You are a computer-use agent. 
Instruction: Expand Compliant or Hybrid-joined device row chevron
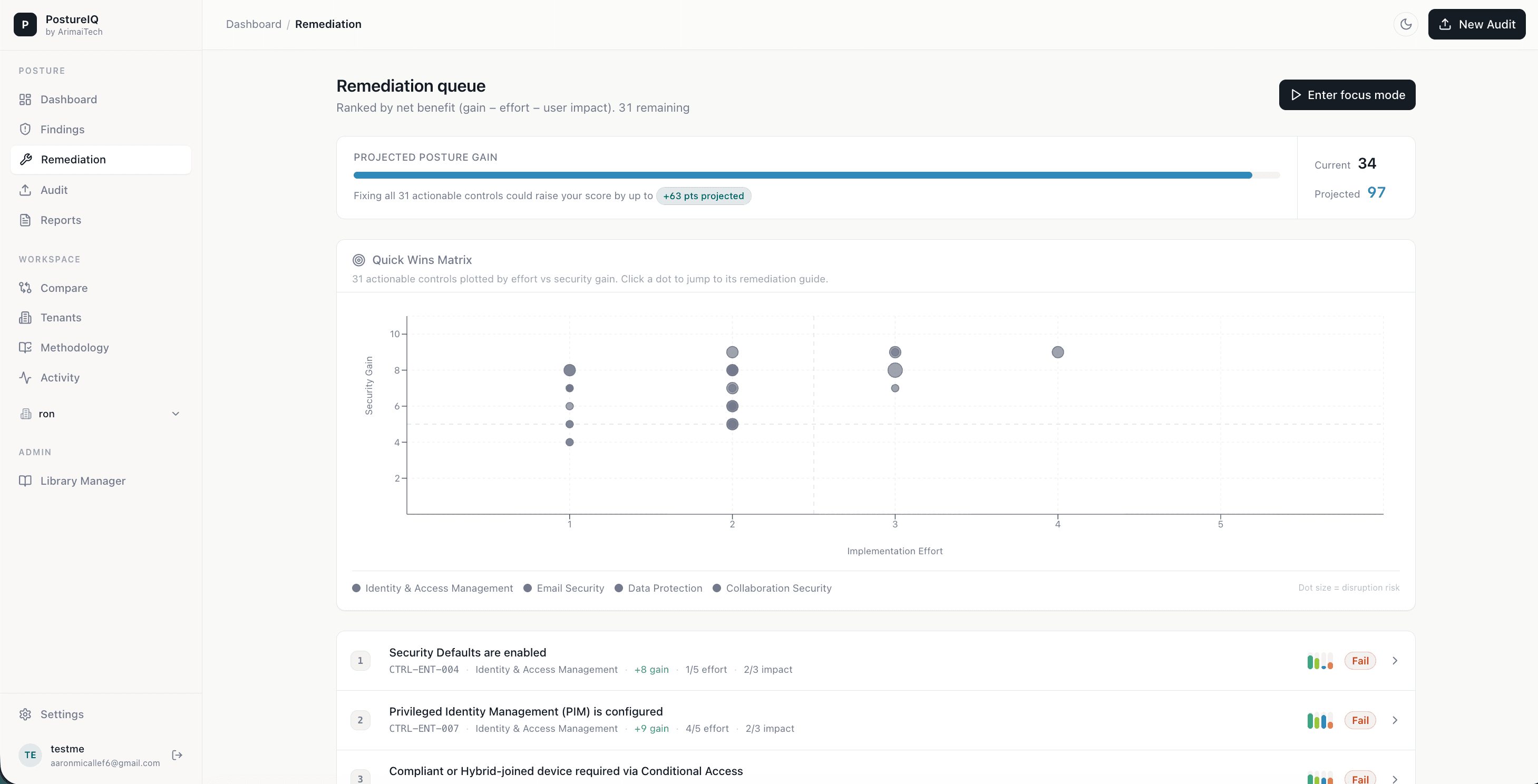coord(1395,779)
